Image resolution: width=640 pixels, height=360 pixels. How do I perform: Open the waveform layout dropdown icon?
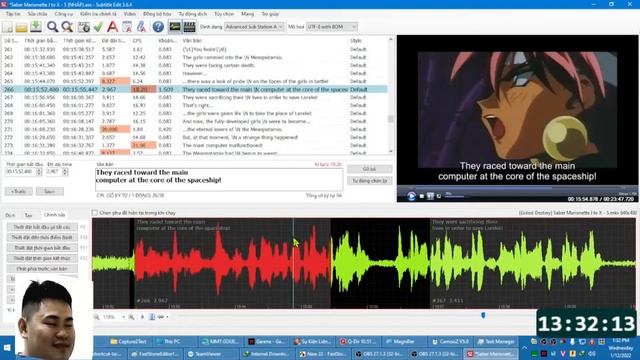(162, 317)
